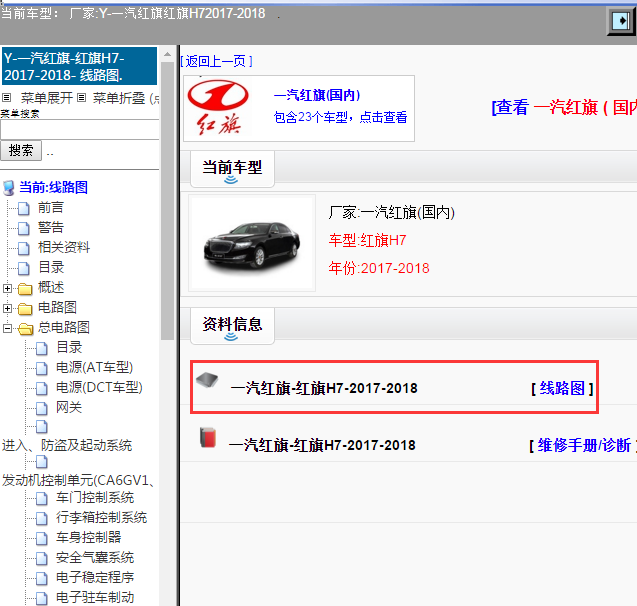
Task: Click the panel toggle arrow icon at top right
Action: pyautogui.click(x=621, y=20)
